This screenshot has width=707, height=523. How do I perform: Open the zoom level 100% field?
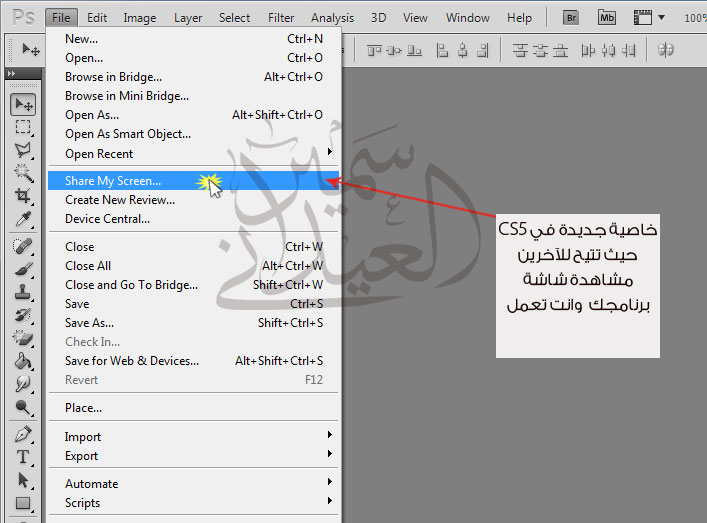click(x=695, y=18)
